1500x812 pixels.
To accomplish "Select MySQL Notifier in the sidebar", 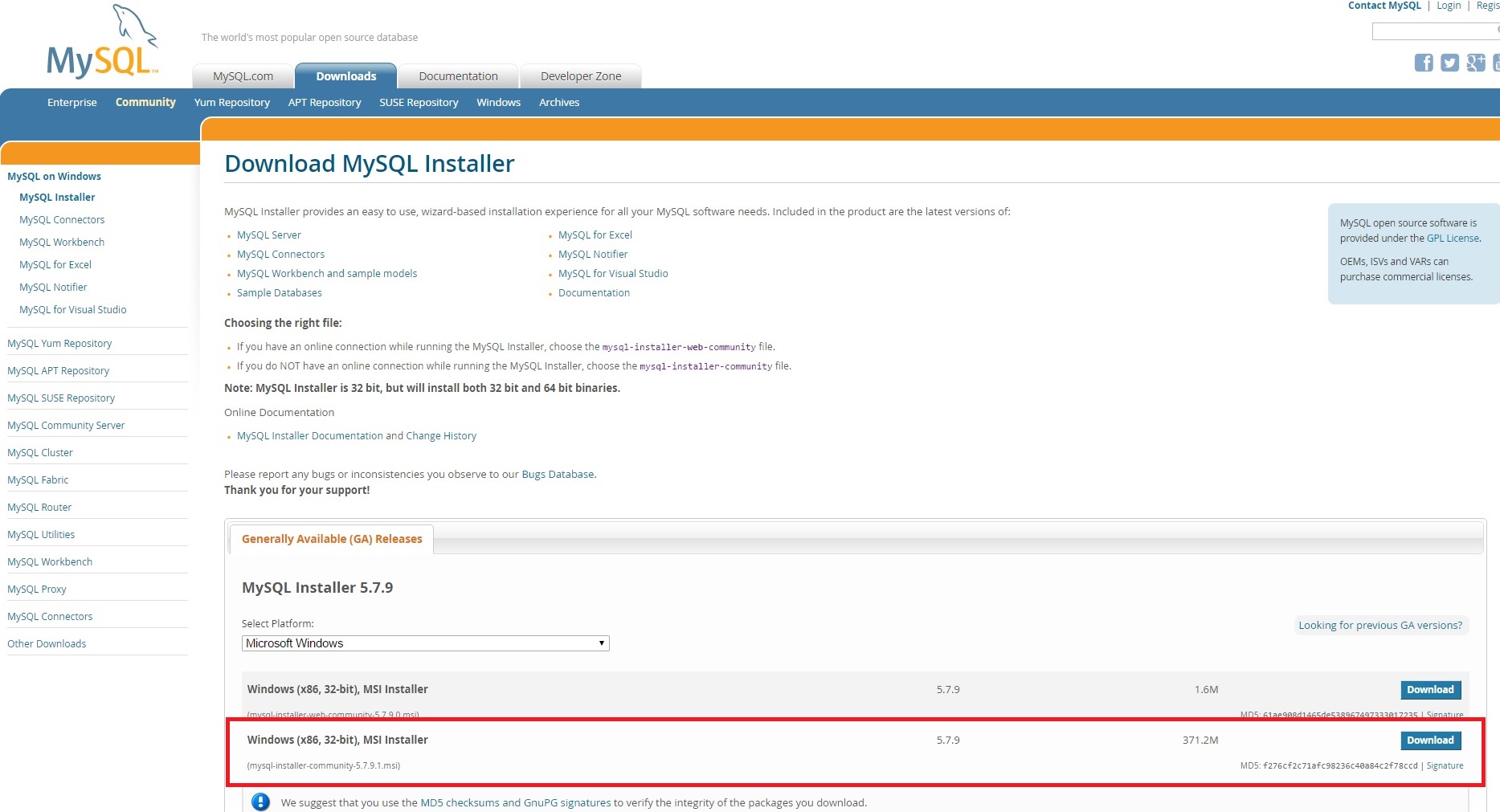I will point(53,288).
